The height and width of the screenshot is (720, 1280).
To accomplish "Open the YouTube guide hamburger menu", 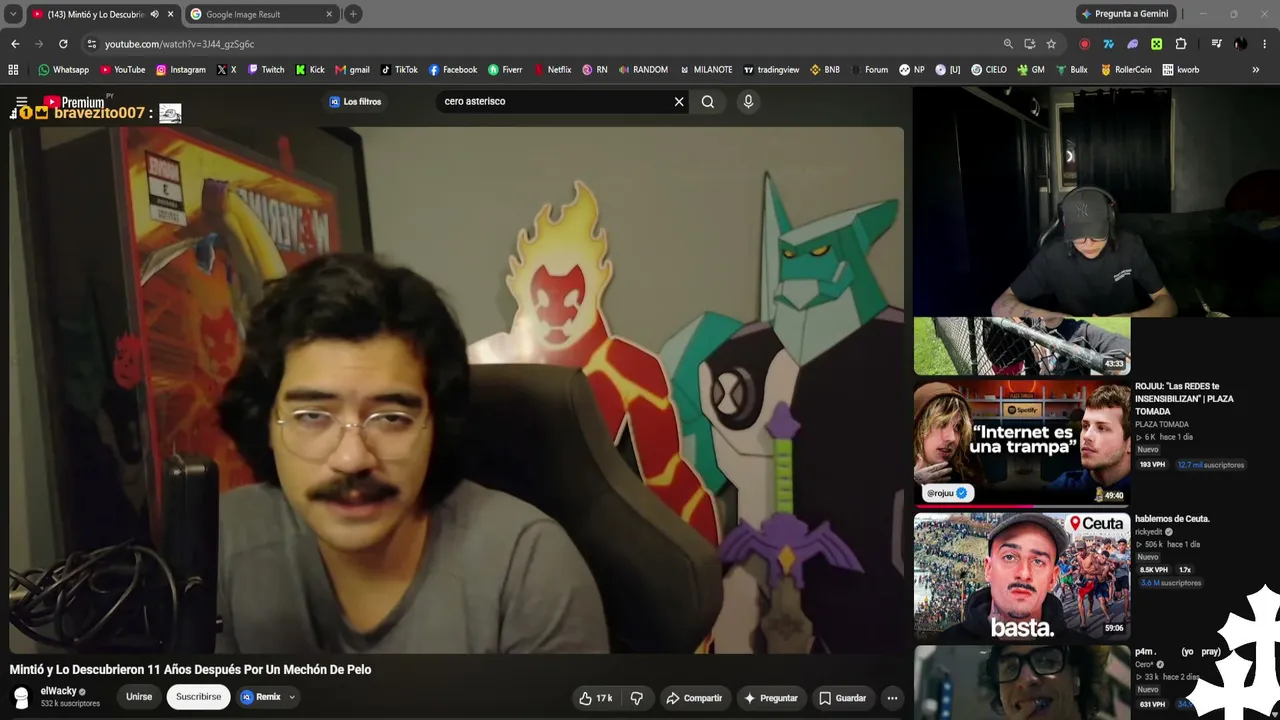I will pyautogui.click(x=21, y=102).
